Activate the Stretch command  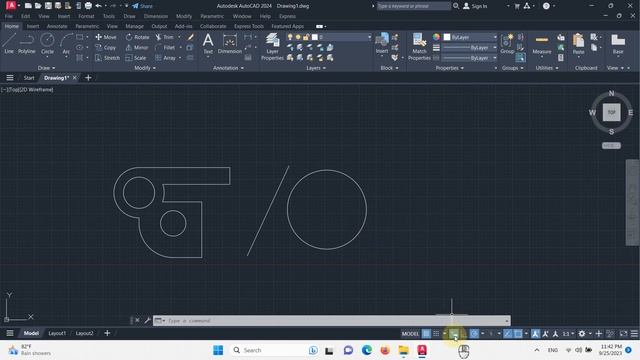pos(107,58)
